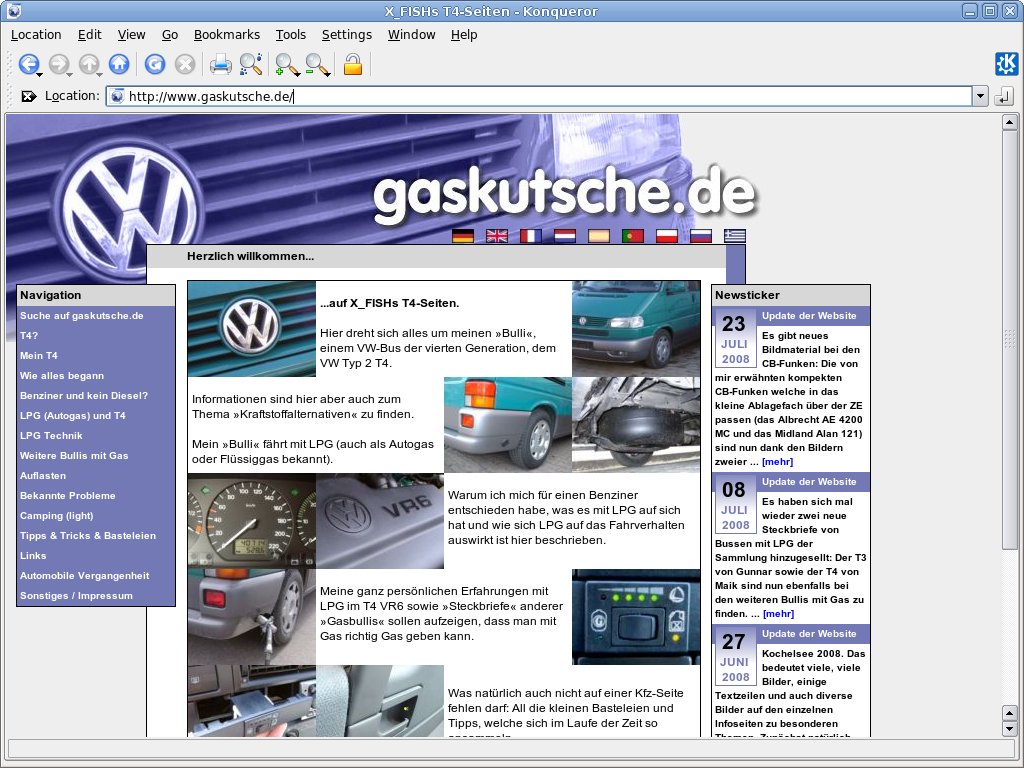
Task: Open the Go menu
Action: (x=170, y=35)
